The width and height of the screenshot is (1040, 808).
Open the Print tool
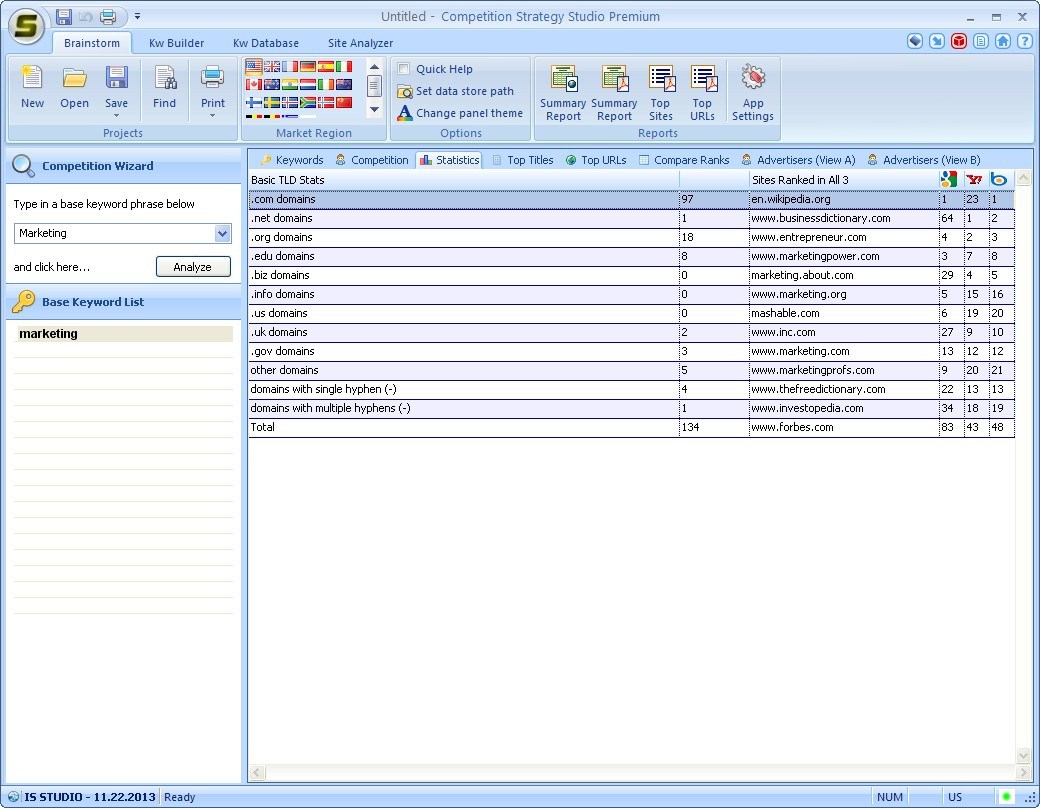point(212,85)
